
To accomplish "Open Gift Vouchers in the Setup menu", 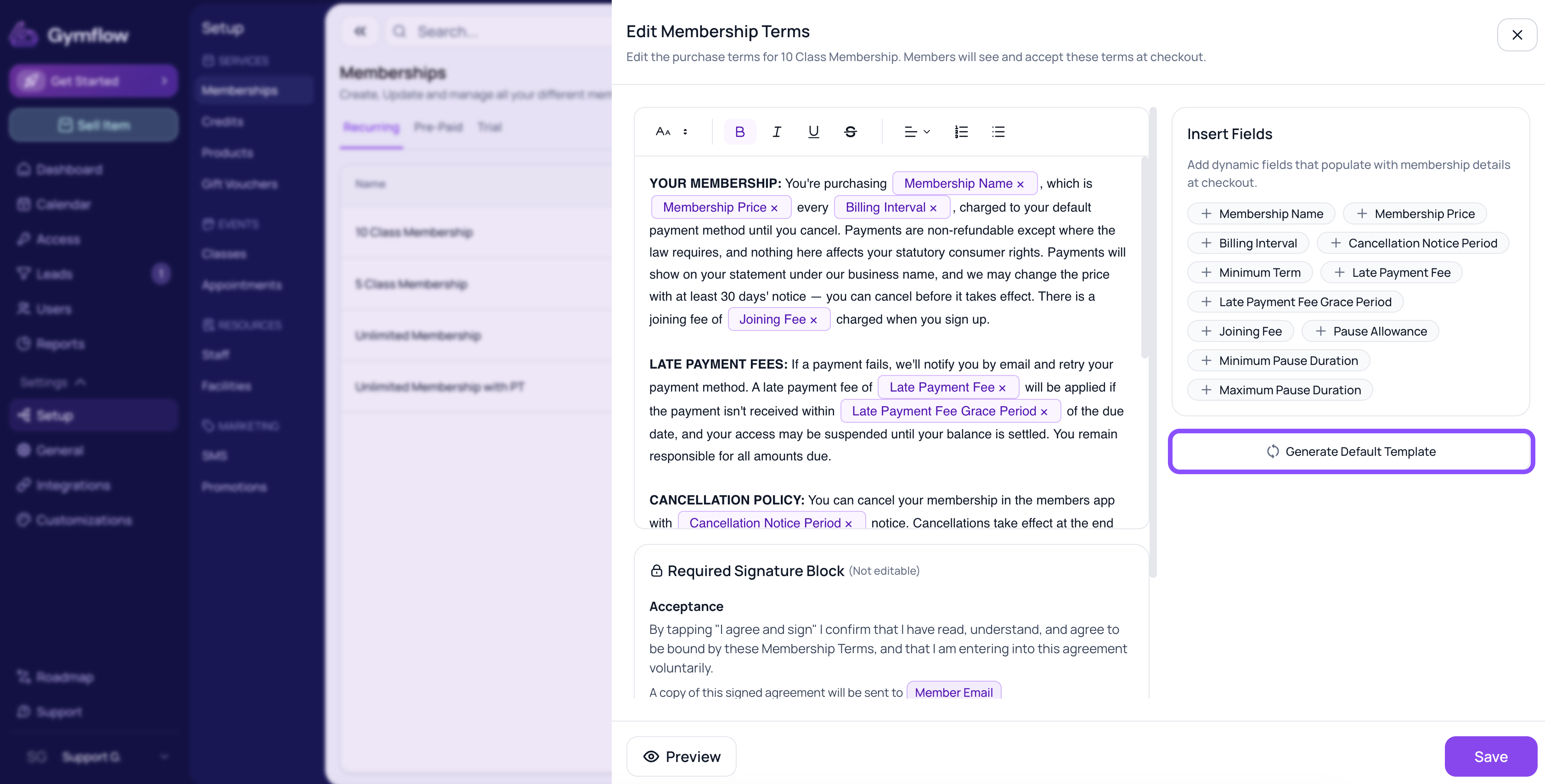I will (240, 184).
